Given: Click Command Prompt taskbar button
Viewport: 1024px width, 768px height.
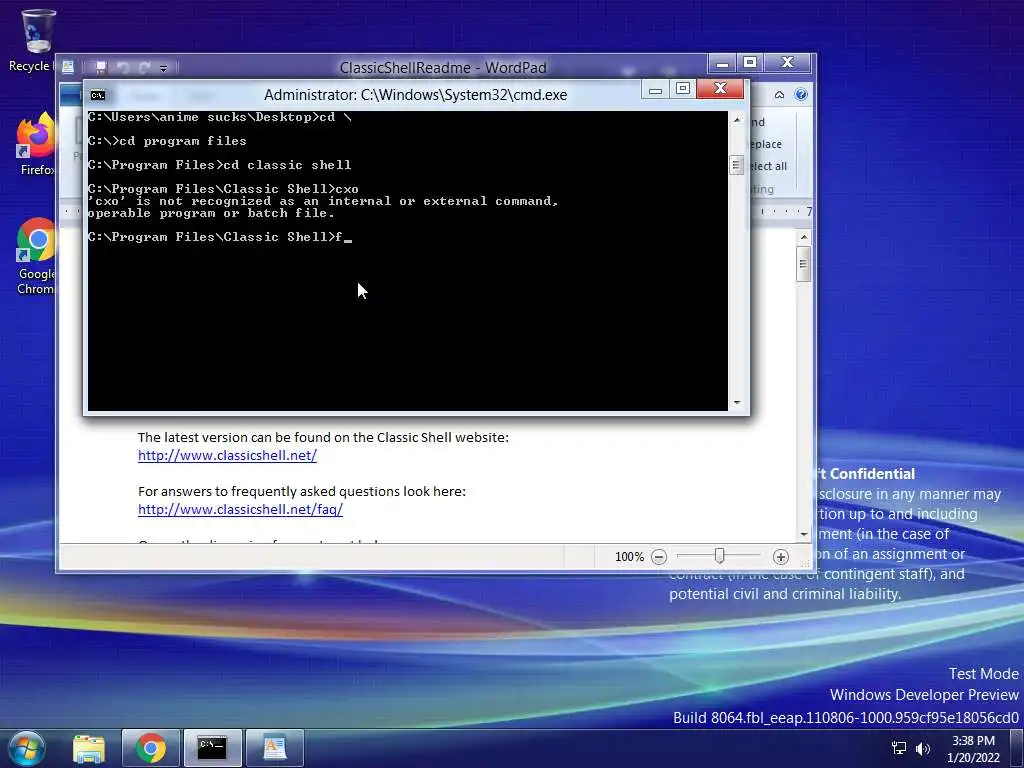Looking at the screenshot, I should click(212, 748).
